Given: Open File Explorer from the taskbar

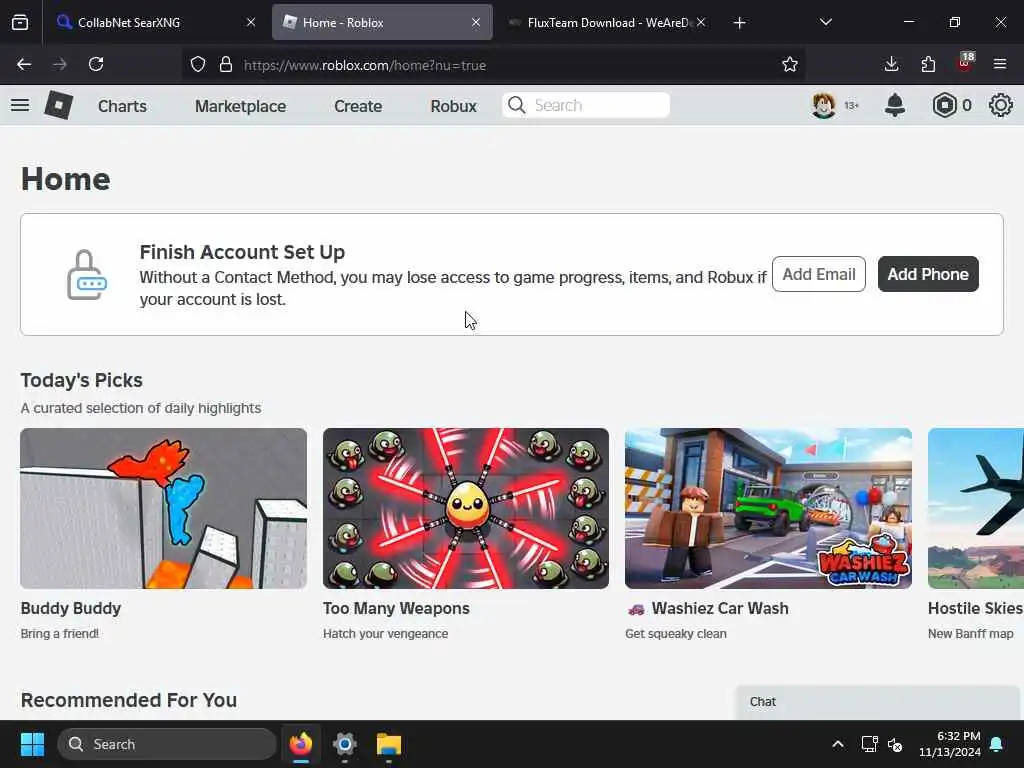Looking at the screenshot, I should pos(389,744).
